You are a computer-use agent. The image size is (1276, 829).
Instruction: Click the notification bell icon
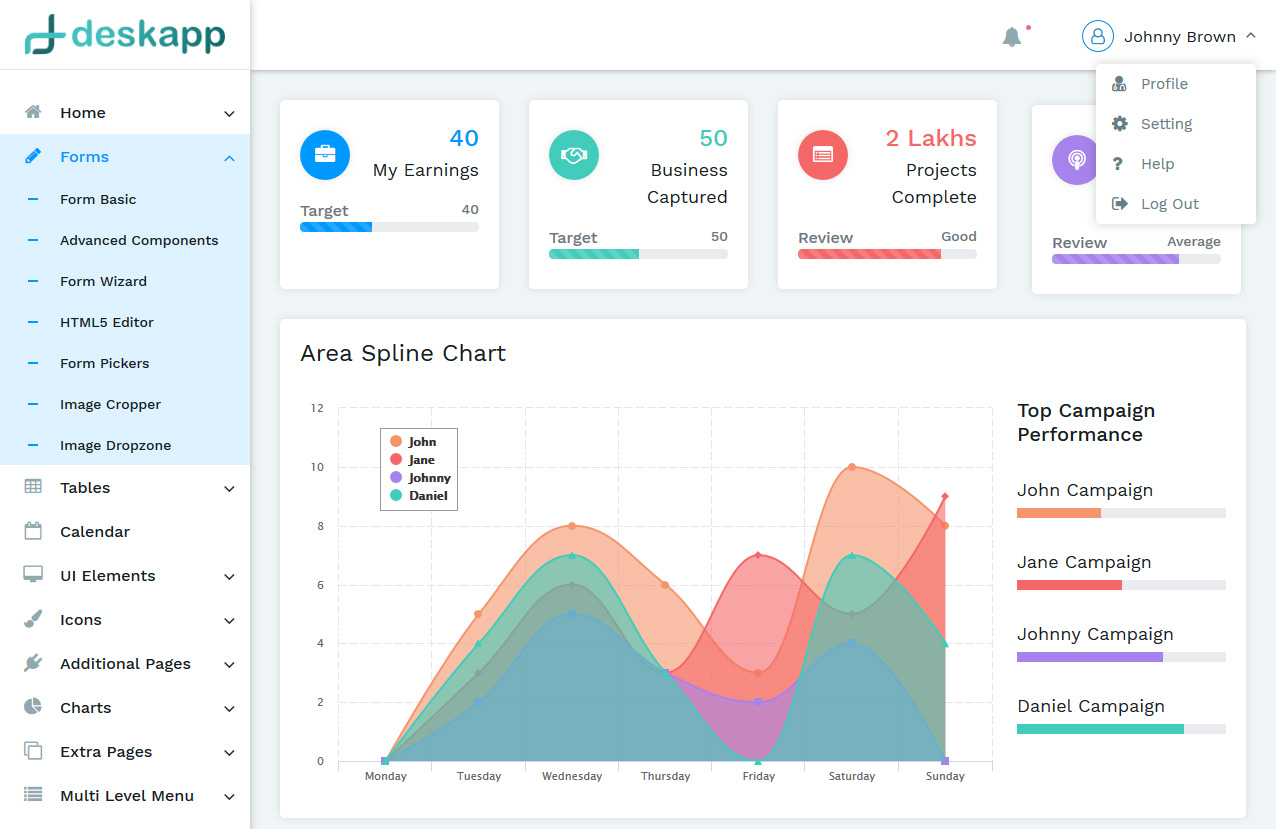click(x=1012, y=35)
